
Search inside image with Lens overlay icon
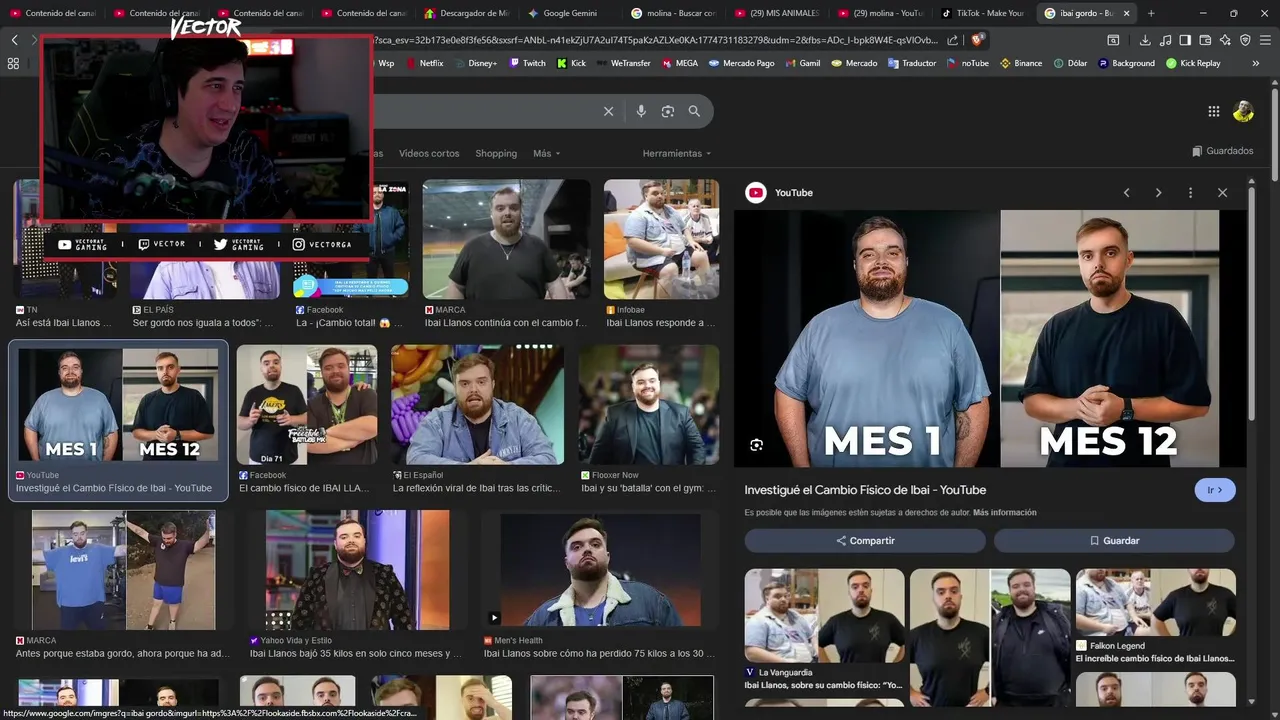coord(756,445)
